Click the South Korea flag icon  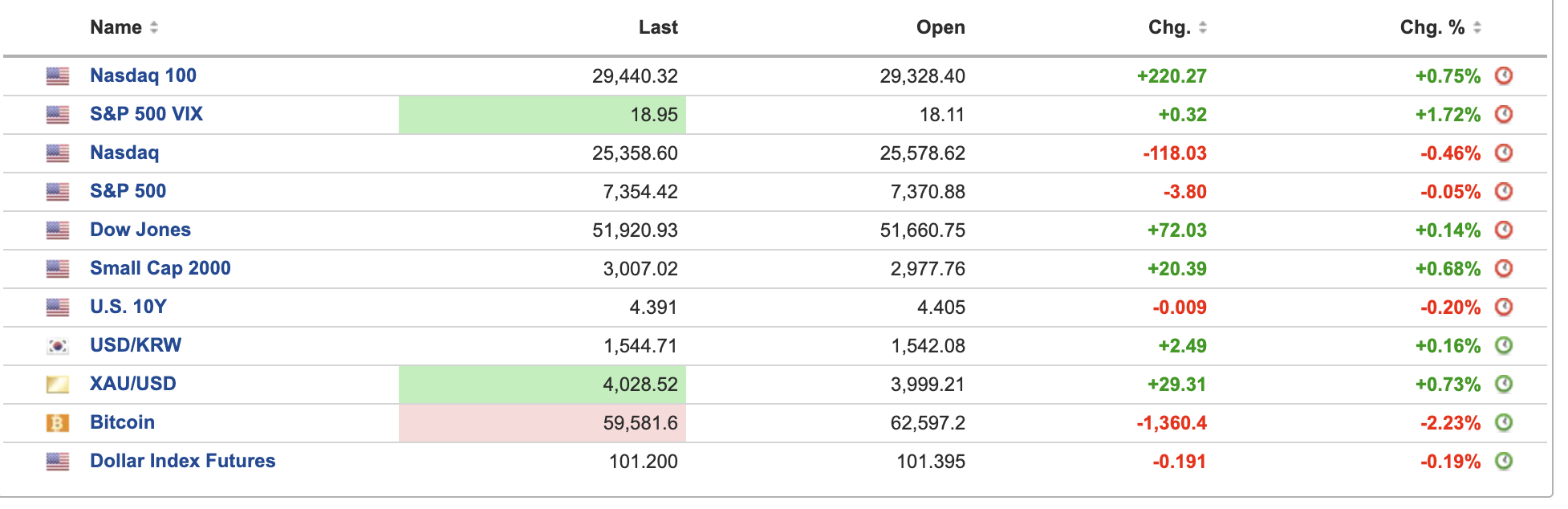(58, 345)
